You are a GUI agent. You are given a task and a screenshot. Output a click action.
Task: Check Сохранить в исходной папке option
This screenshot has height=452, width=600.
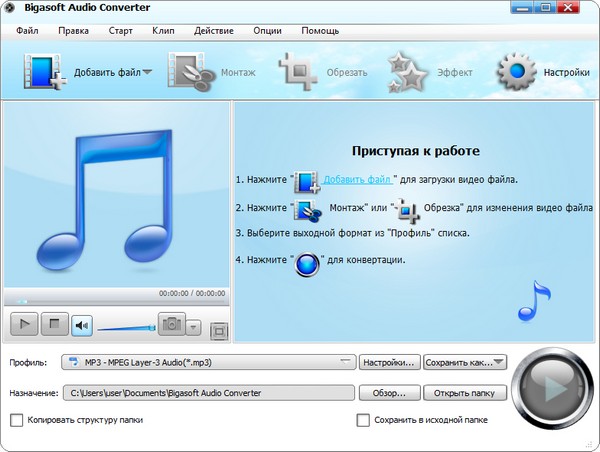364,420
